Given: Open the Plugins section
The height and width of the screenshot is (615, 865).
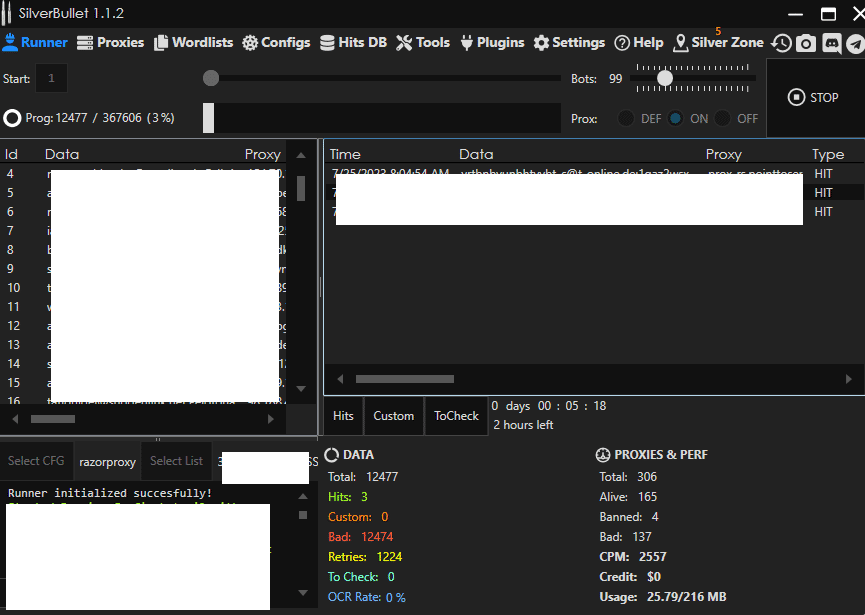Looking at the screenshot, I should click(x=491, y=43).
